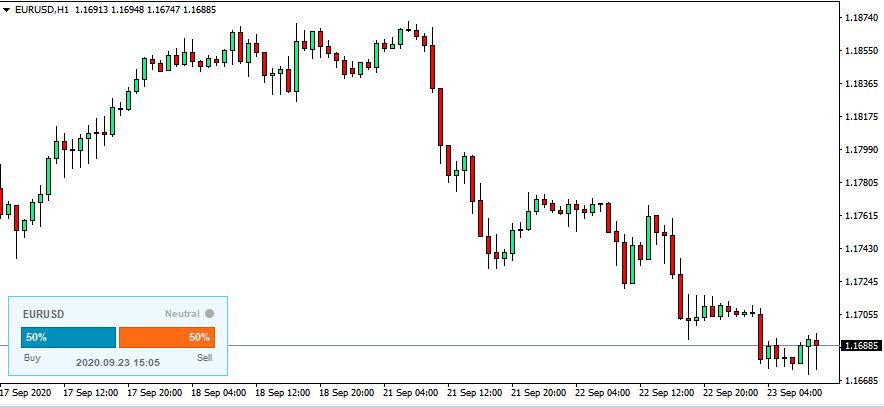884x407 pixels.
Task: Click the 1.17430 price axis label
Action: pyautogui.click(x=860, y=249)
